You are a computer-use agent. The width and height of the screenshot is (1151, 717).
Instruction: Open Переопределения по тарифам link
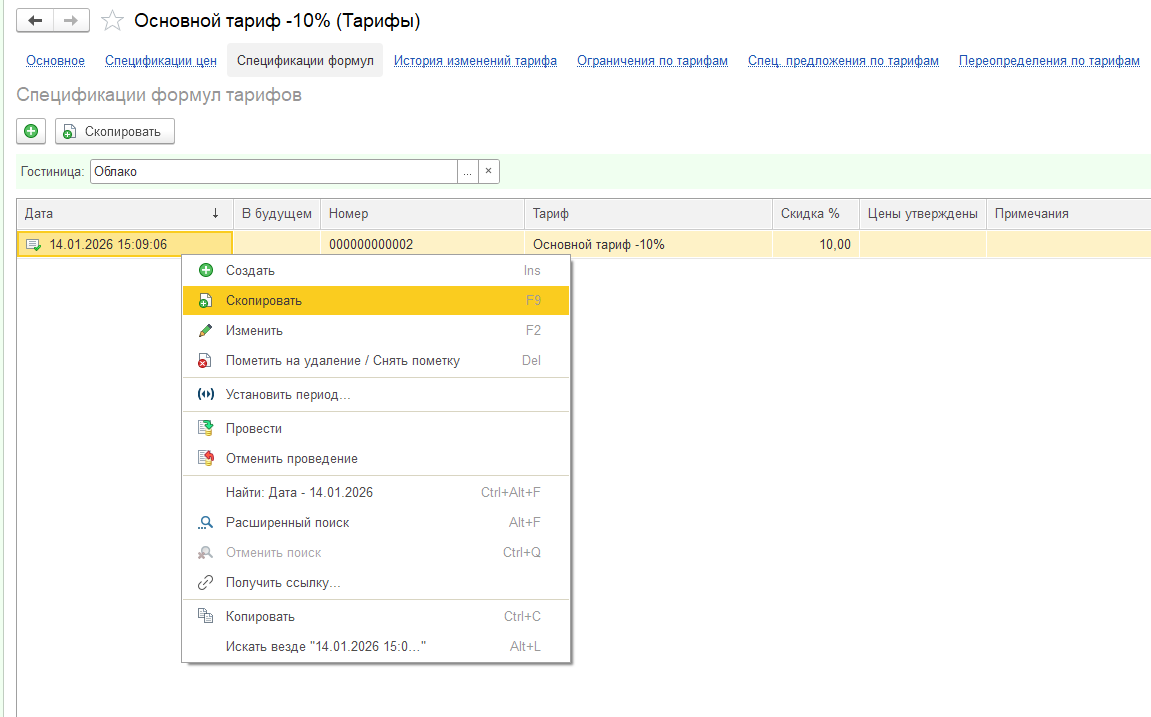coord(1049,61)
